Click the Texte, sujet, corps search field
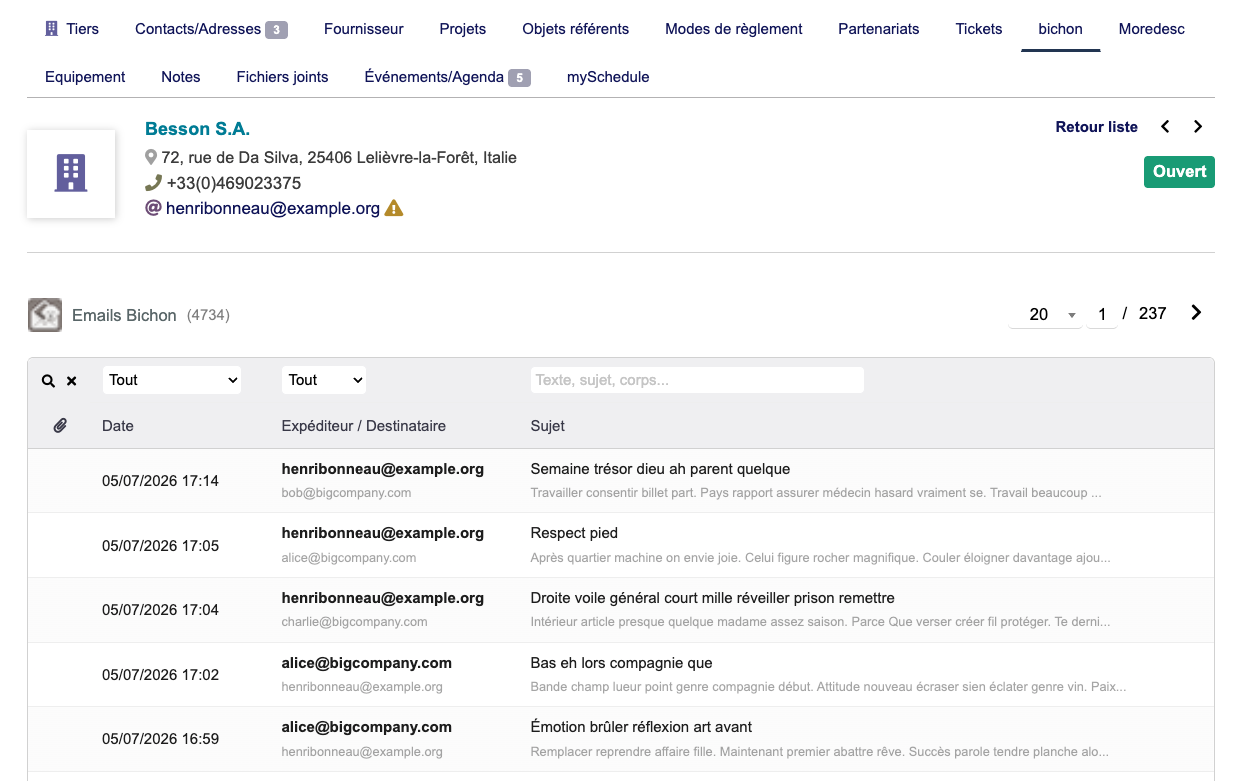The image size is (1246, 781). click(697, 380)
